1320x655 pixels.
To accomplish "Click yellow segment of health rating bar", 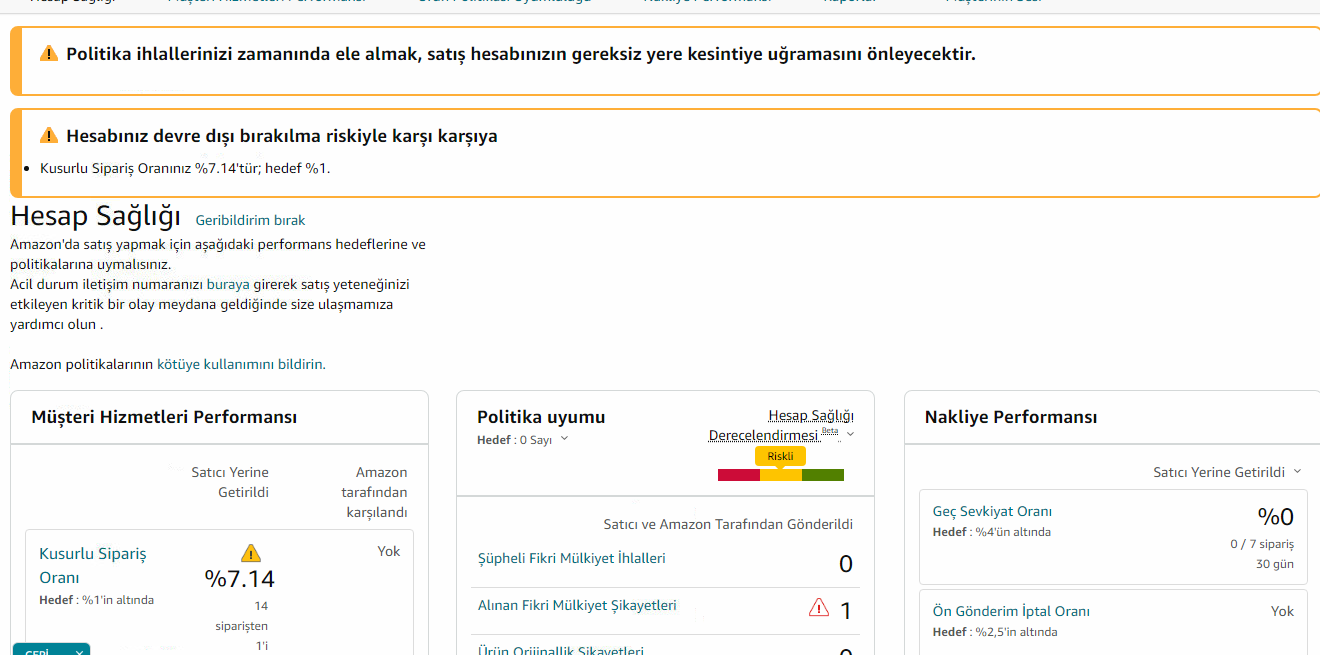I will [x=781, y=475].
